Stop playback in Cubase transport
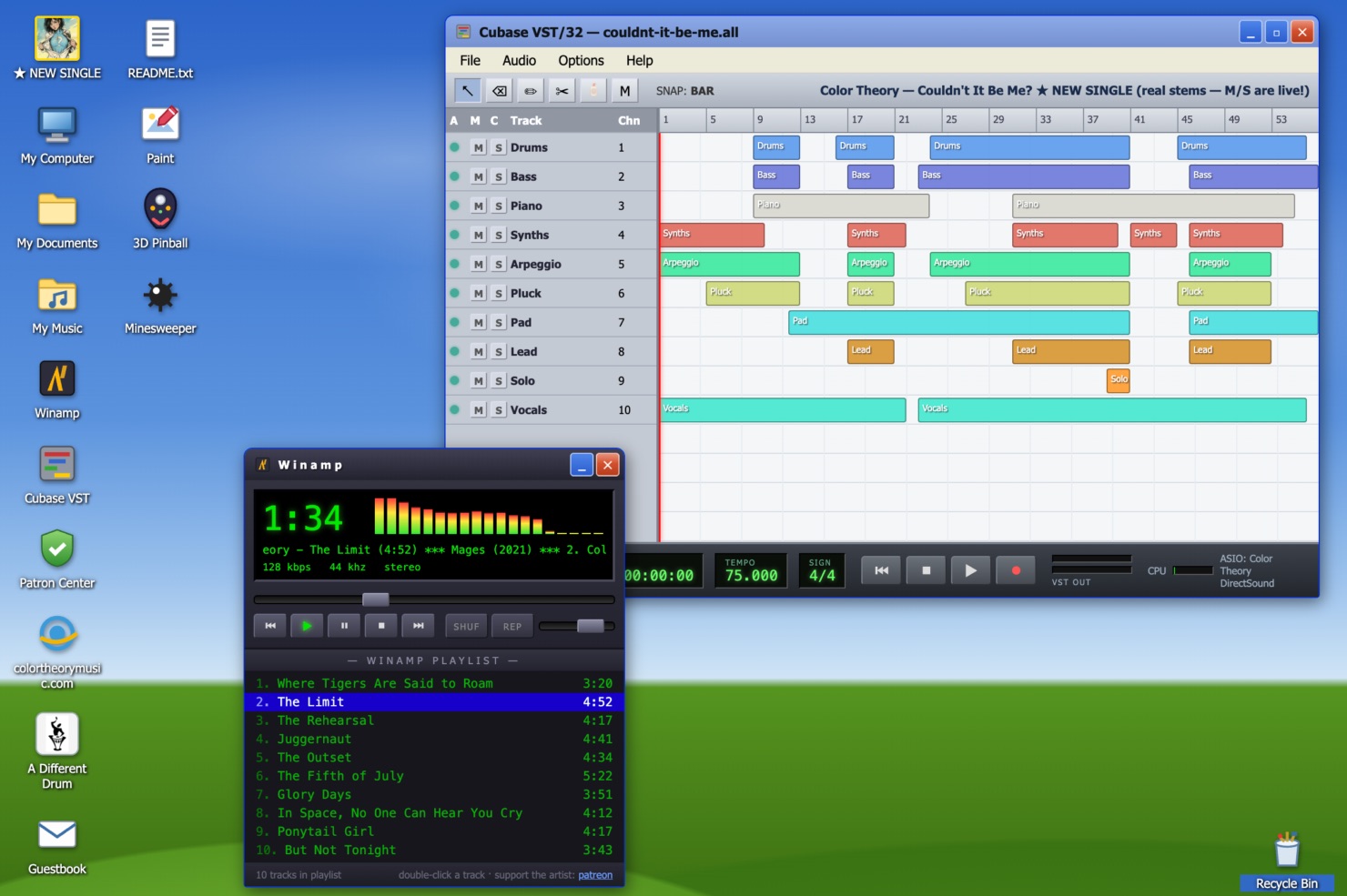Screen dimensions: 1347x896 926,570
